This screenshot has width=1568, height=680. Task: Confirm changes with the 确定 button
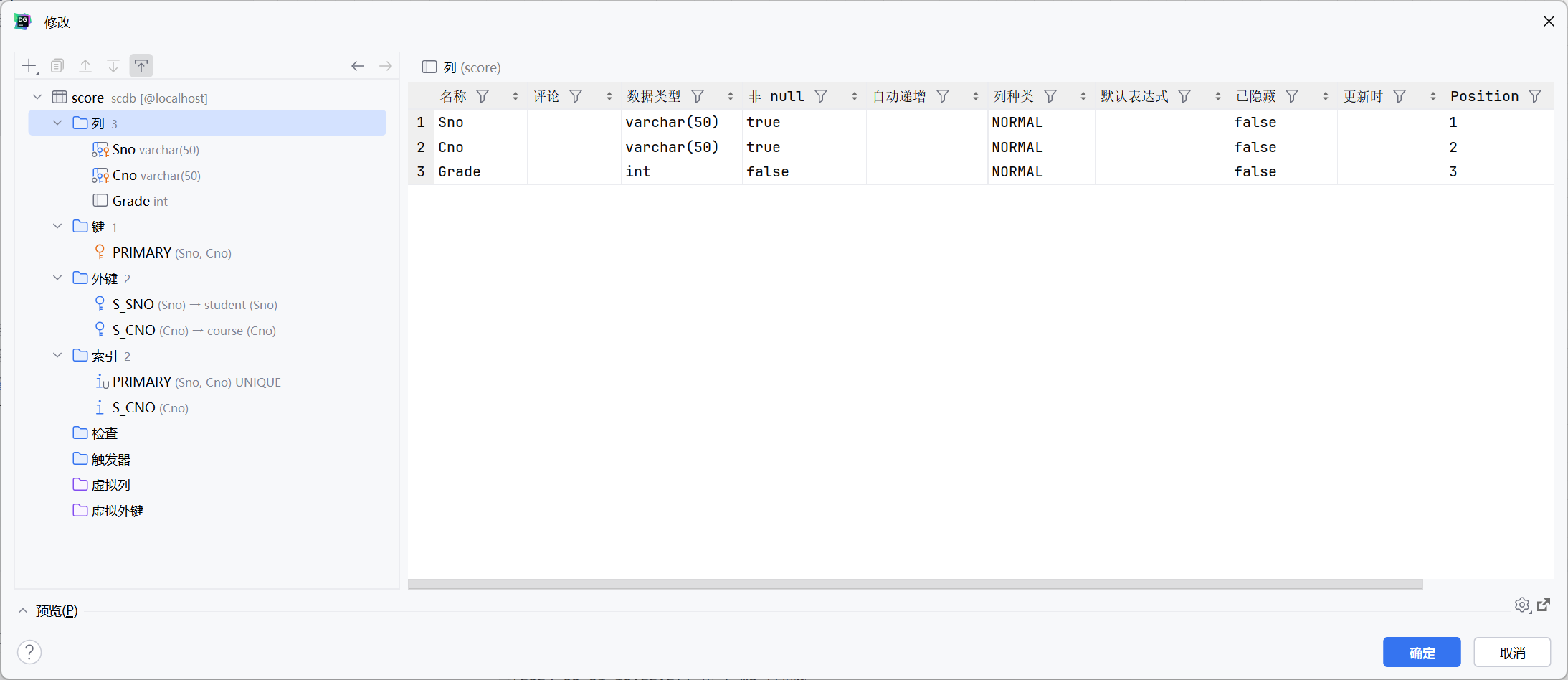pos(1422,652)
